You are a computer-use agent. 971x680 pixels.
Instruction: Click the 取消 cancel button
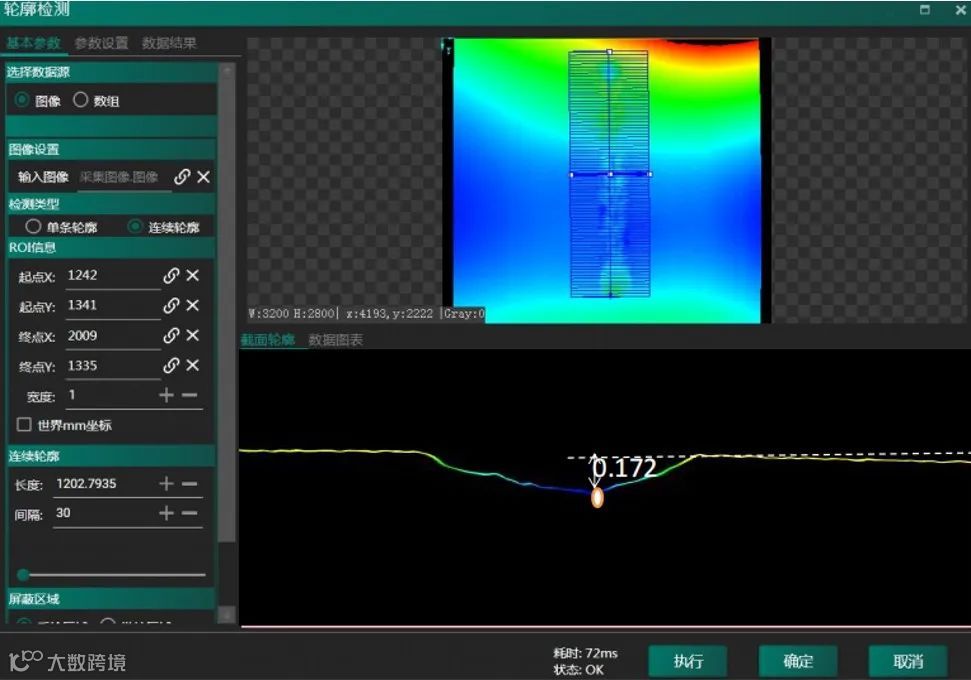[908, 661]
